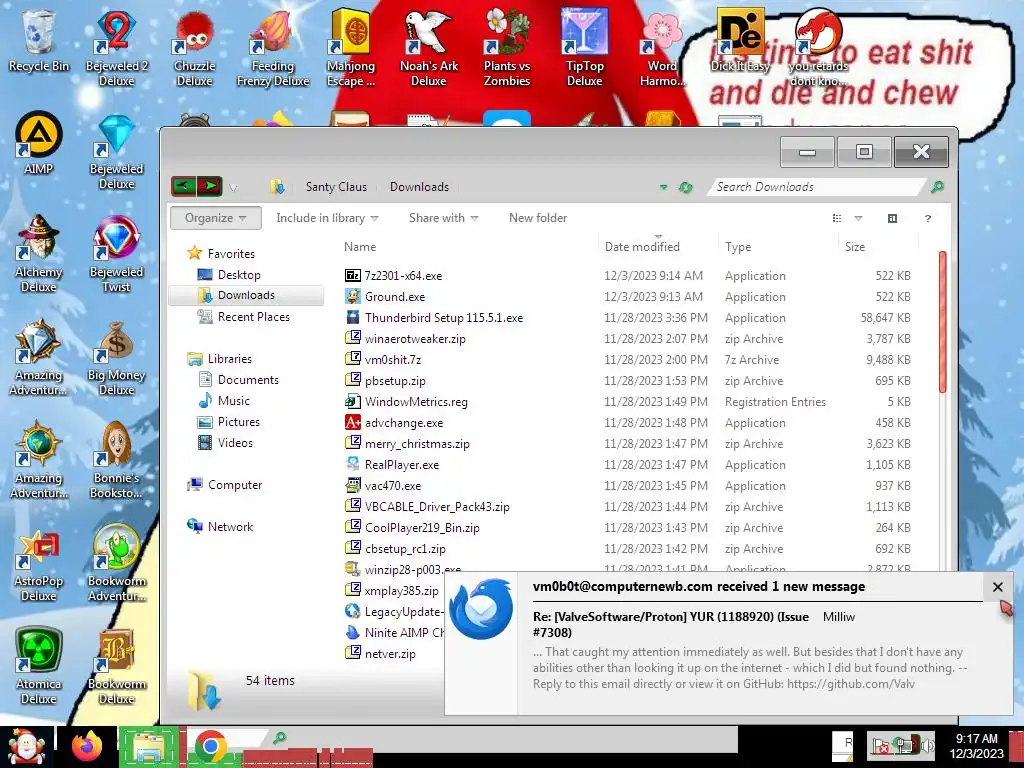Launch Bejeweled Twist desktop shortcut

tap(116, 255)
